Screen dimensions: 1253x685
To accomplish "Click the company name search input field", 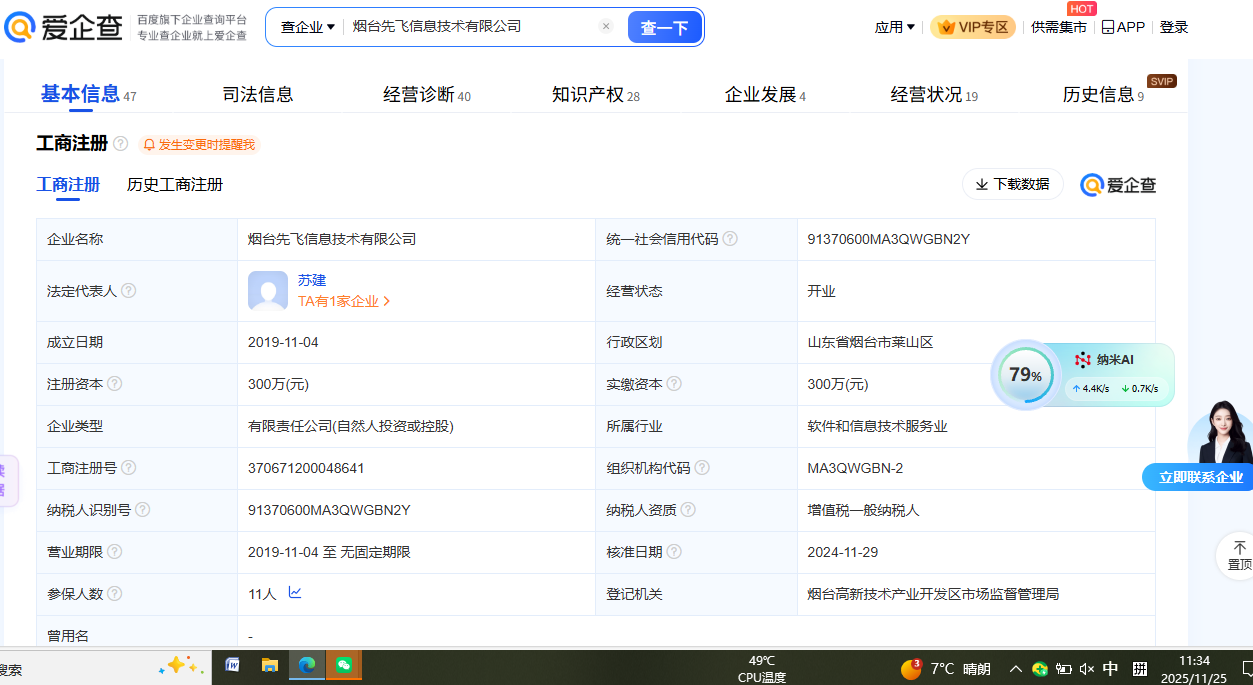I will pos(470,27).
